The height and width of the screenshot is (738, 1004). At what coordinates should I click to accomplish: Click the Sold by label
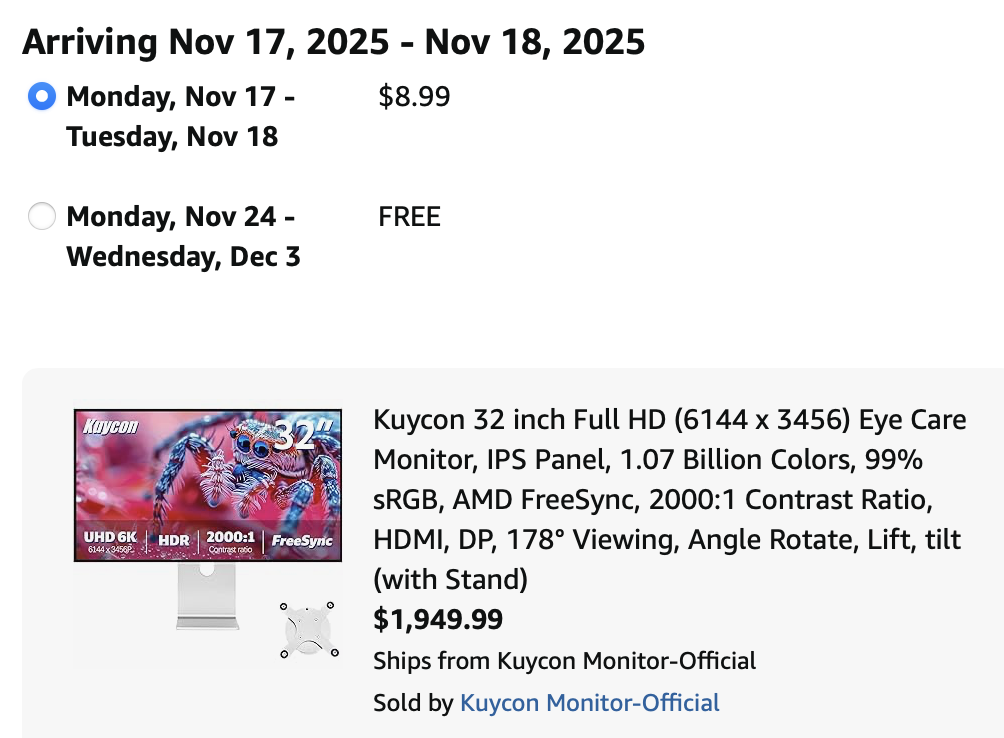pos(410,703)
